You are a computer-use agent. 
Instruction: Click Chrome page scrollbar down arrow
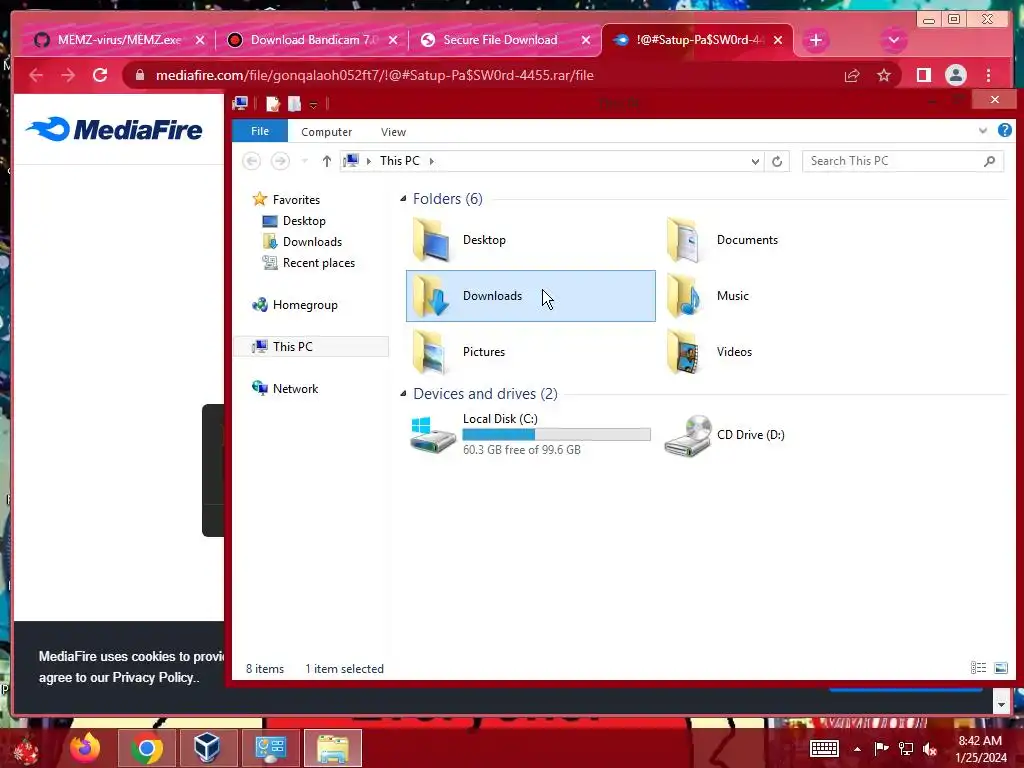pos(1001,704)
